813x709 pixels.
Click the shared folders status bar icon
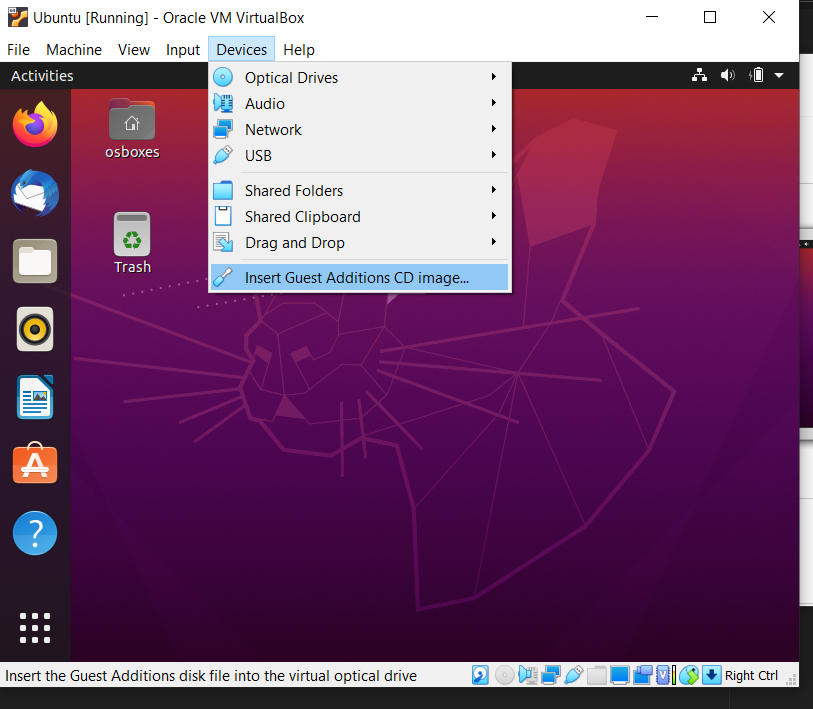[x=597, y=675]
